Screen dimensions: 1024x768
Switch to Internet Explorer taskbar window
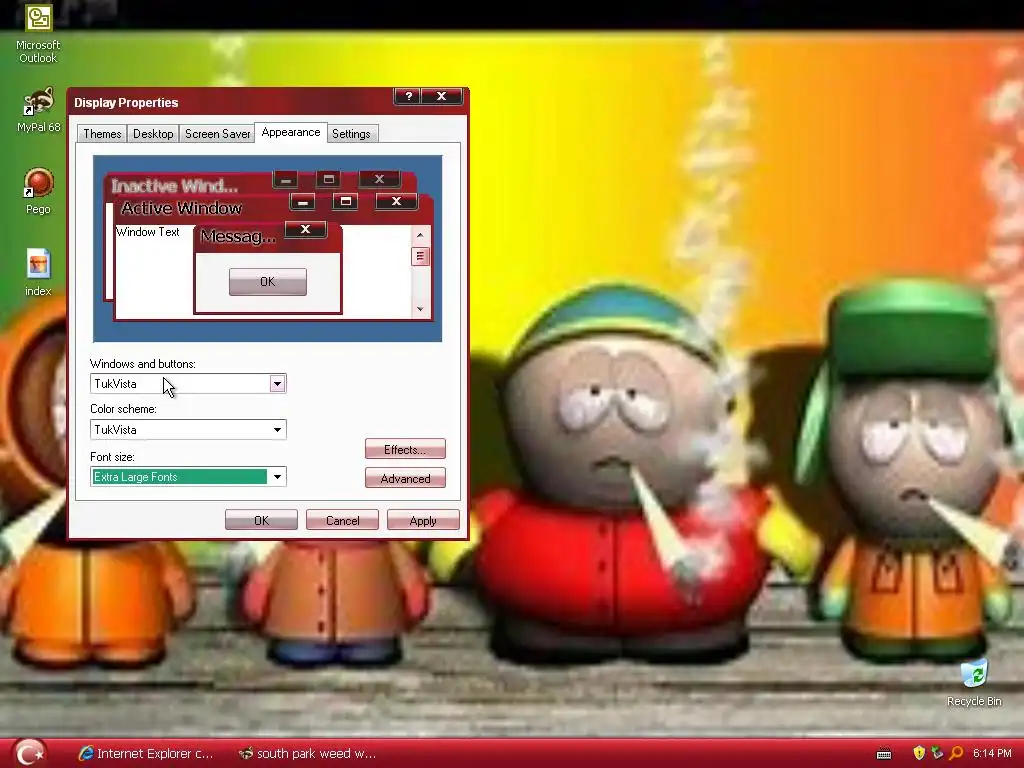146,754
